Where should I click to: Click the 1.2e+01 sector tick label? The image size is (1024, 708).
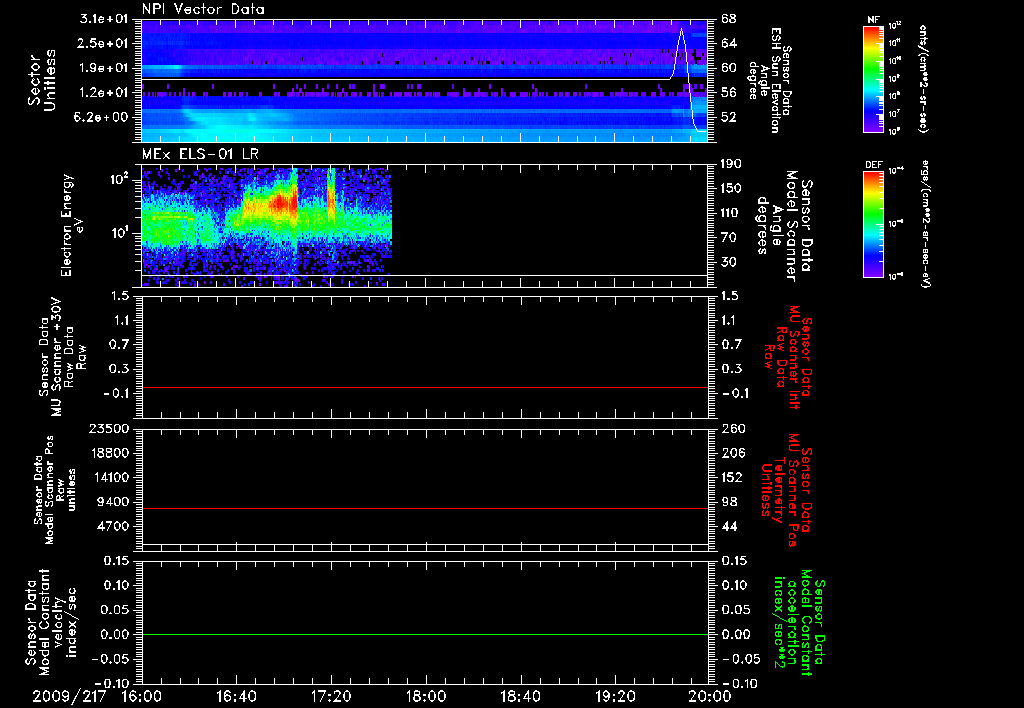point(104,93)
